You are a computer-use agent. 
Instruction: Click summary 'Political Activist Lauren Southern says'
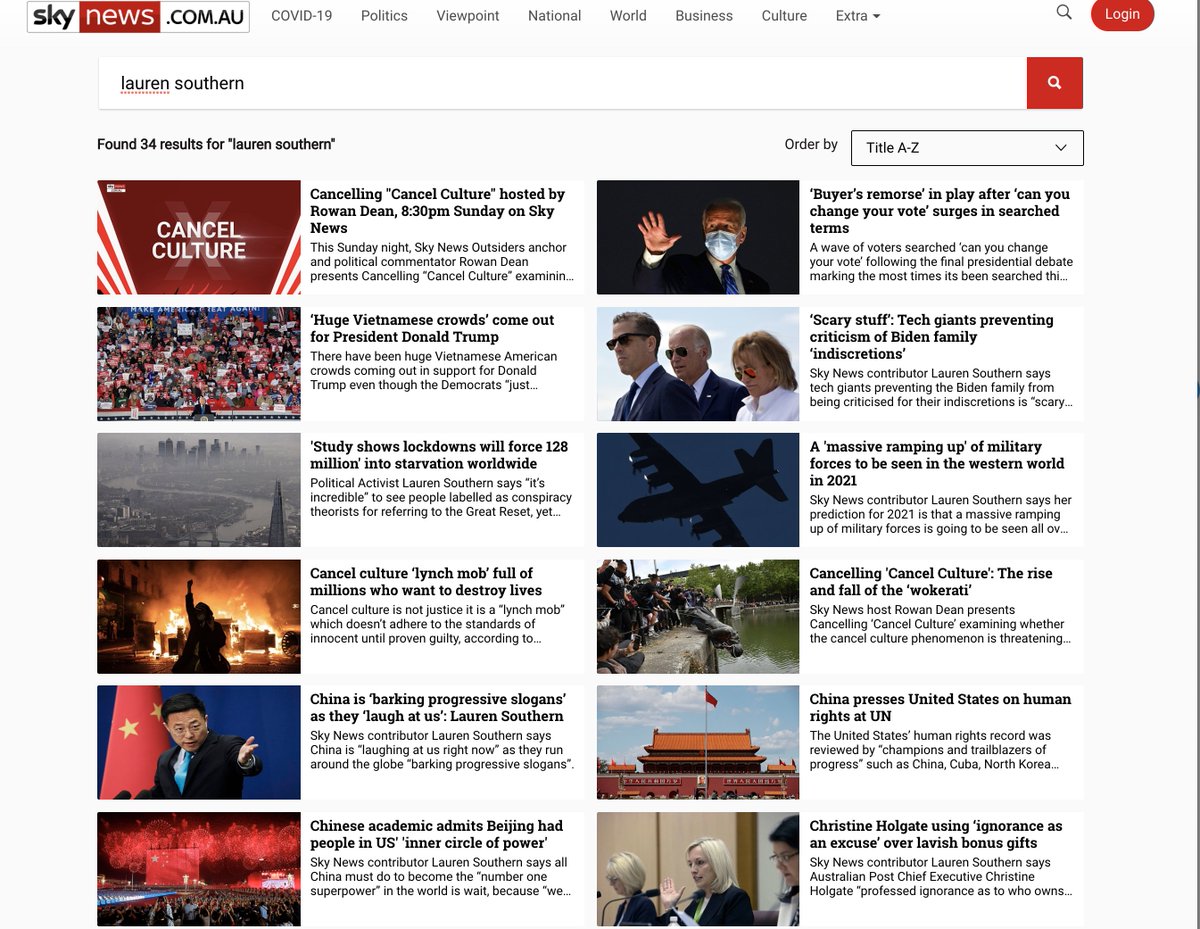pyautogui.click(x=441, y=497)
